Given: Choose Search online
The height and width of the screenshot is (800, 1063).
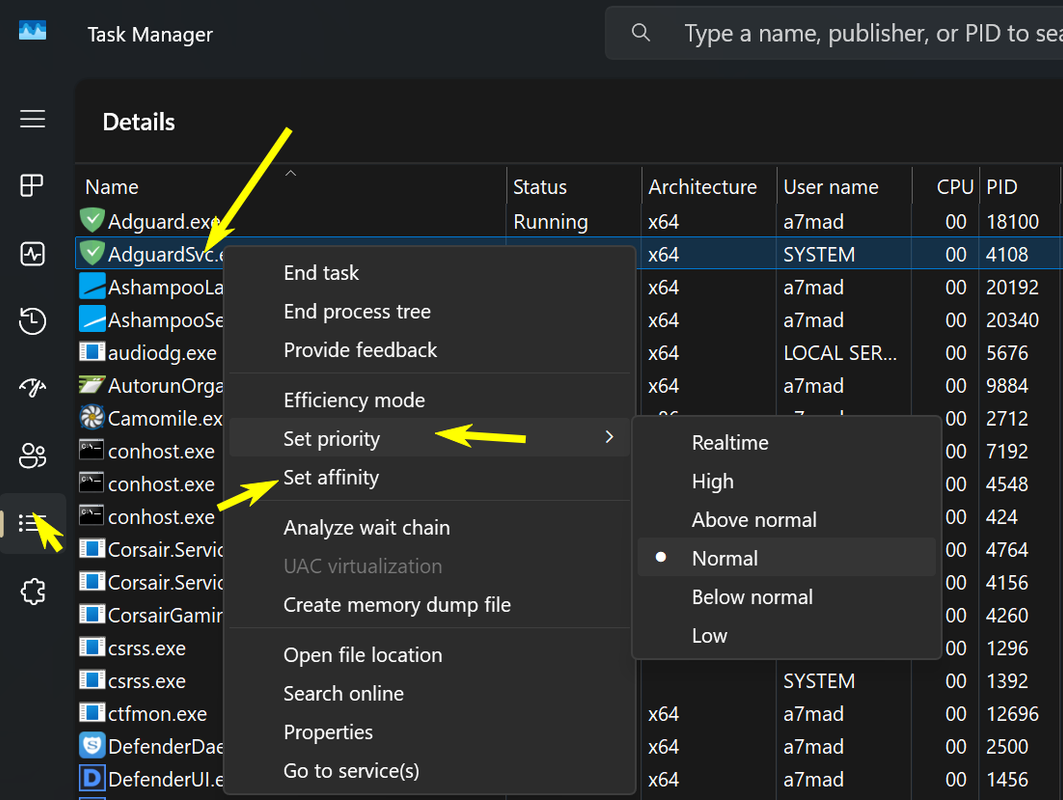Looking at the screenshot, I should [429, 694].
